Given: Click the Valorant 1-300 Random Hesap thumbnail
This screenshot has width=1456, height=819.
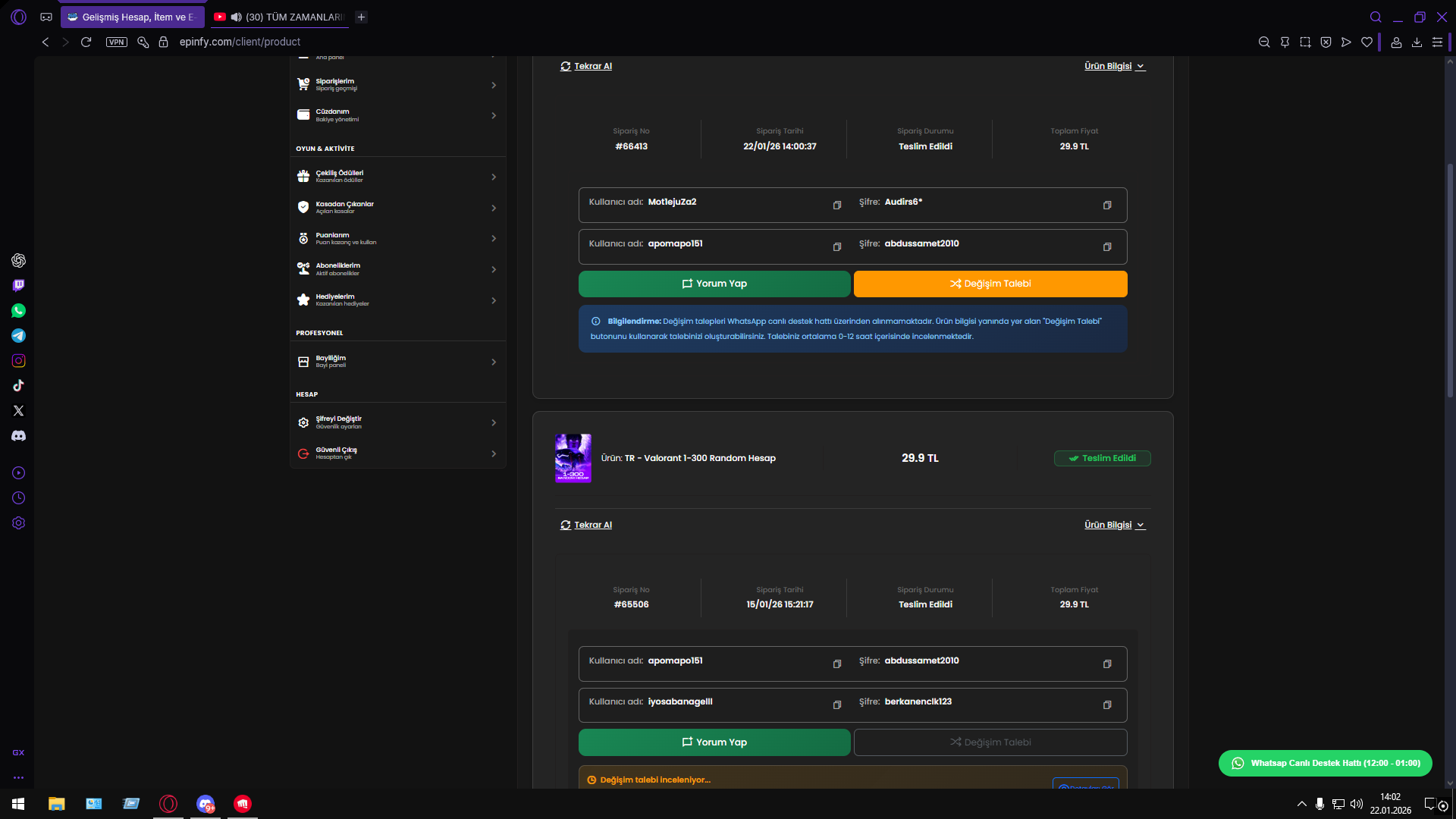Looking at the screenshot, I should 573,458.
